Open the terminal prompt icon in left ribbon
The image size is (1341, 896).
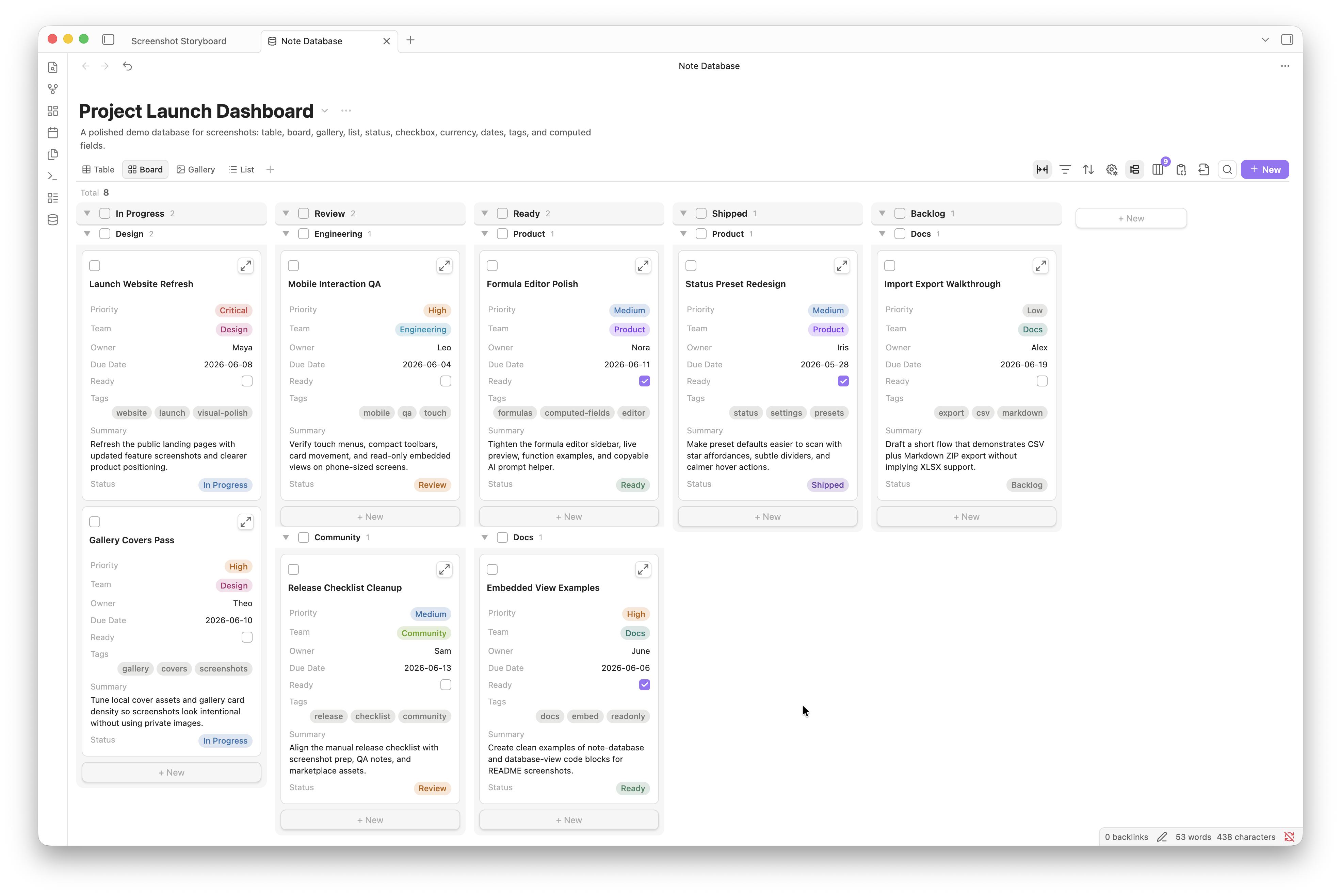(x=53, y=176)
